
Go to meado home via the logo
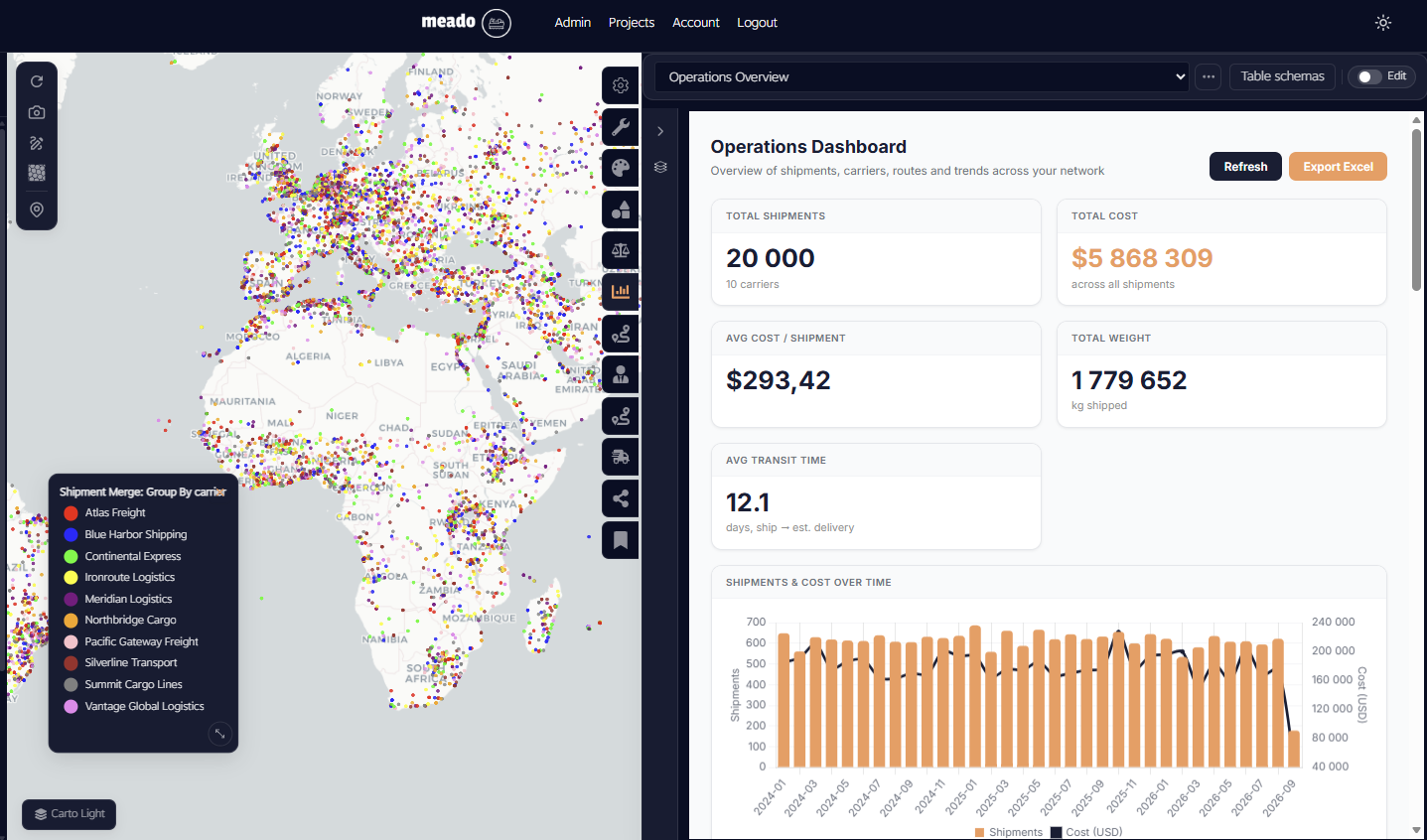click(x=466, y=22)
